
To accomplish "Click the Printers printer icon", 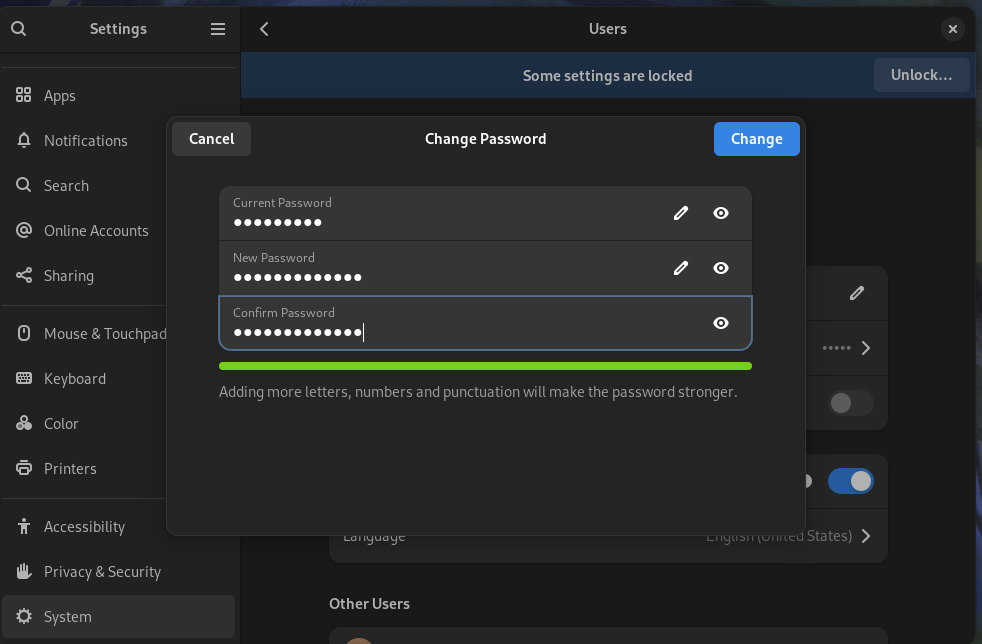I will click(24, 468).
